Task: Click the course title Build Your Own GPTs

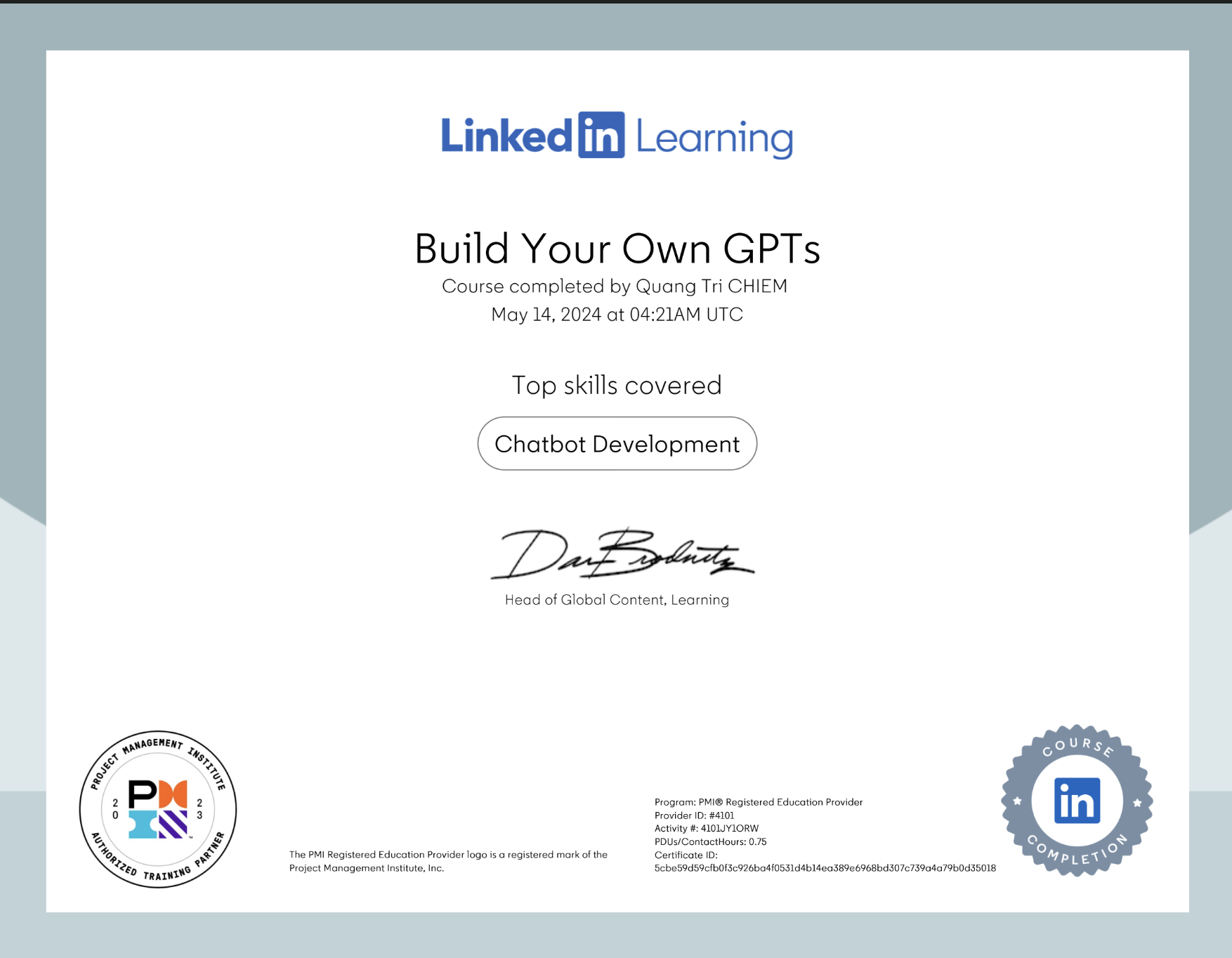Action: point(617,248)
